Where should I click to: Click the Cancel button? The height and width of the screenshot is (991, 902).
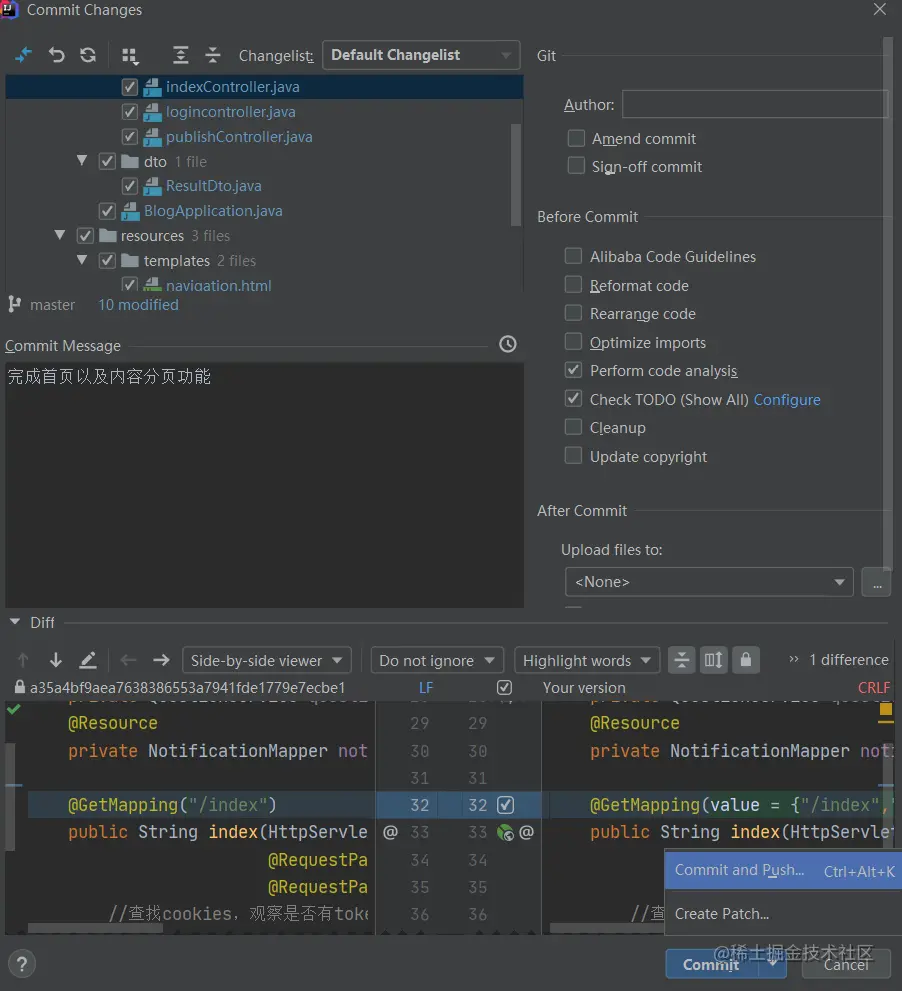(846, 964)
